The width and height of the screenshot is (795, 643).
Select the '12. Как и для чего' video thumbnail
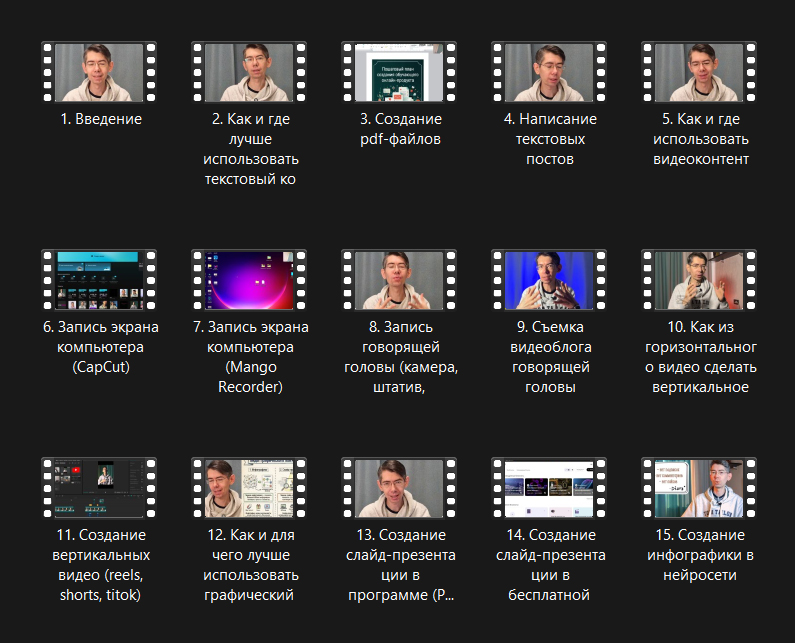[x=249, y=488]
